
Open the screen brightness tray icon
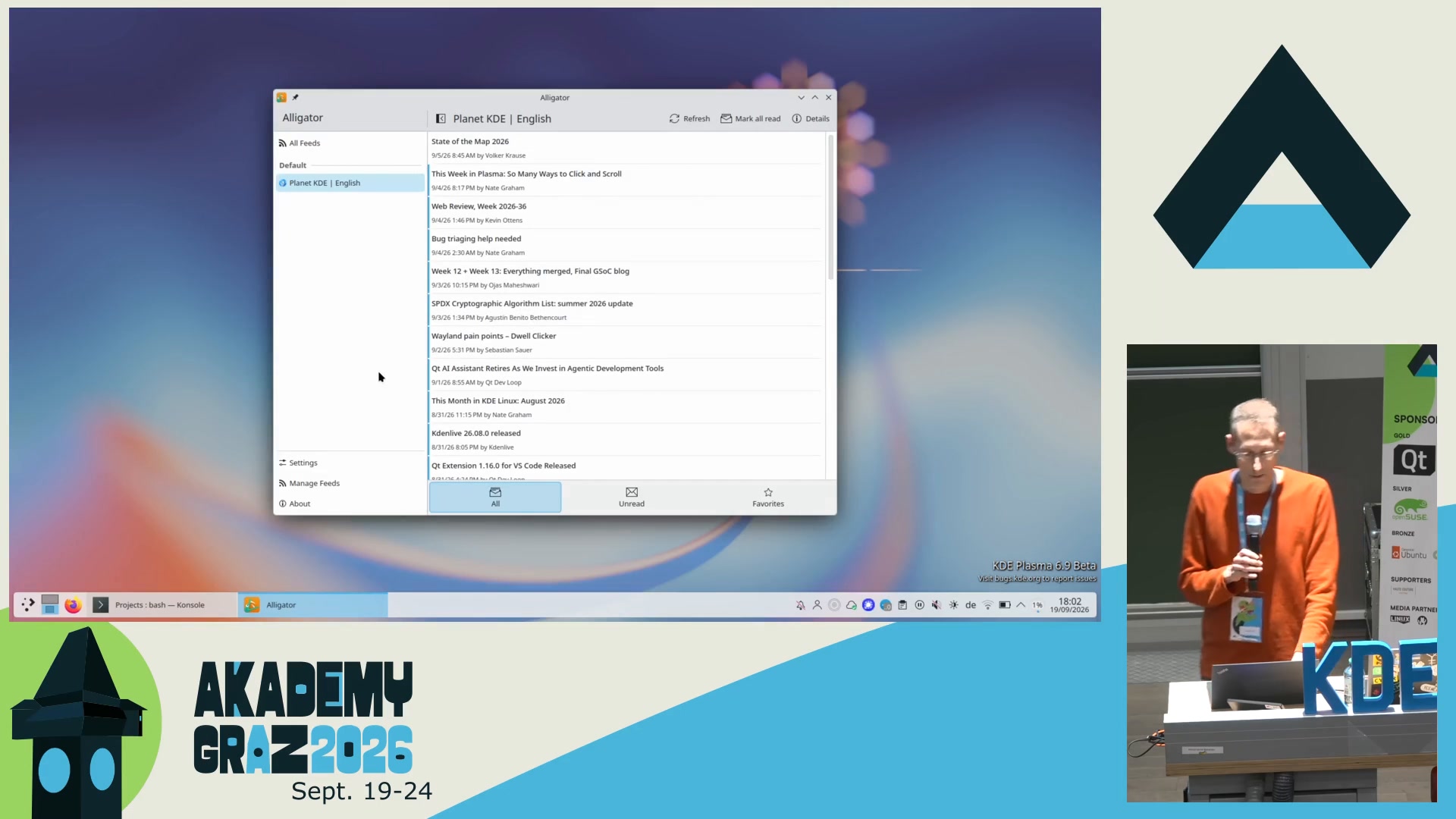tap(953, 605)
